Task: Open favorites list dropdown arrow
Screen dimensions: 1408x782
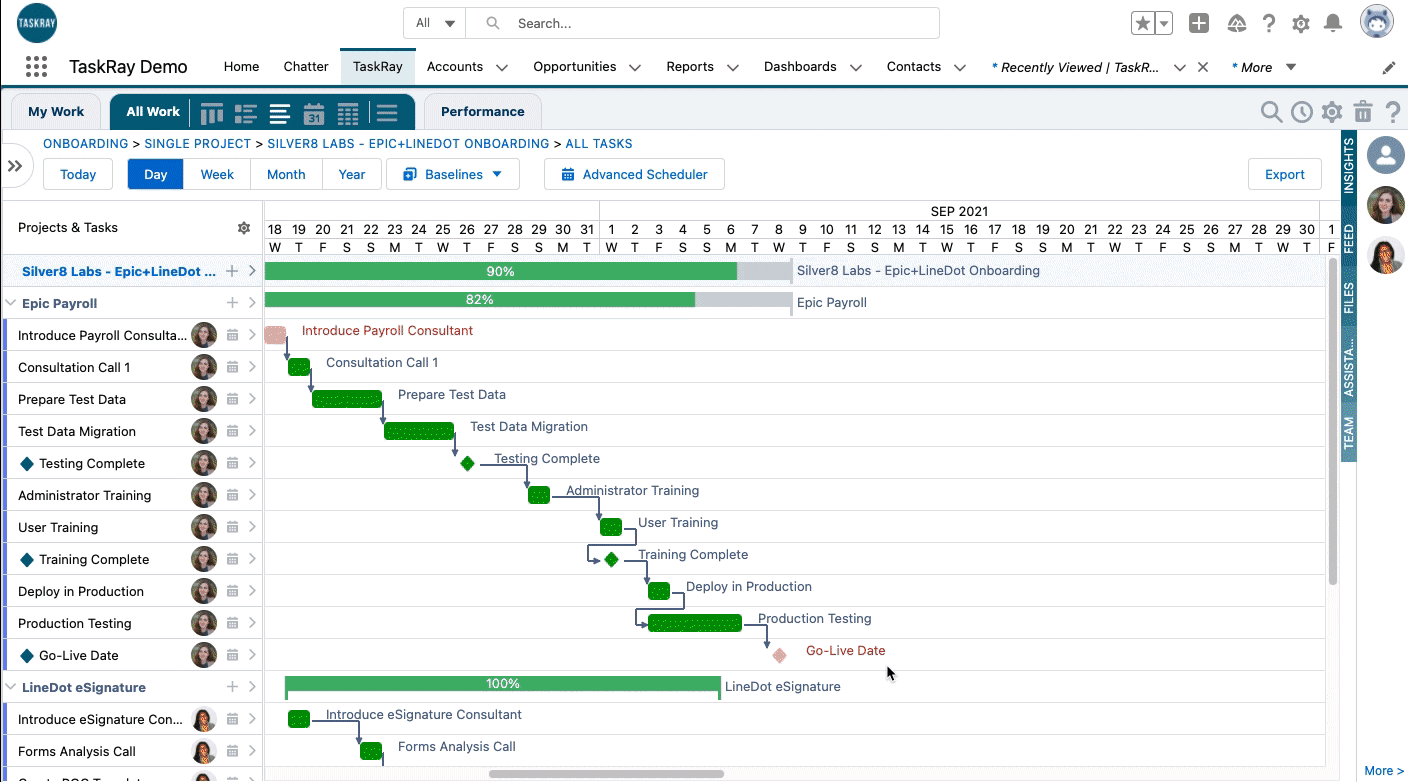Action: pyautogui.click(x=1164, y=23)
